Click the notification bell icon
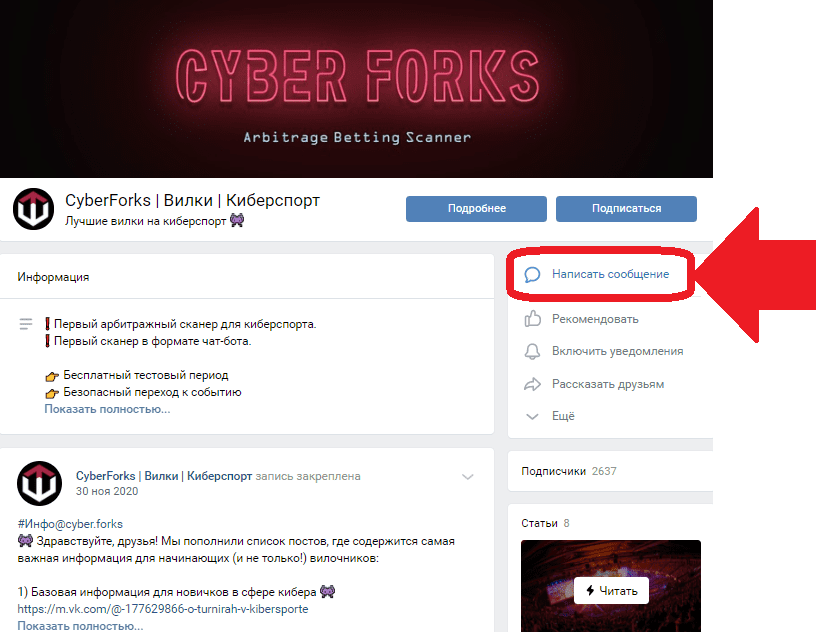The width and height of the screenshot is (816, 632). tap(533, 352)
